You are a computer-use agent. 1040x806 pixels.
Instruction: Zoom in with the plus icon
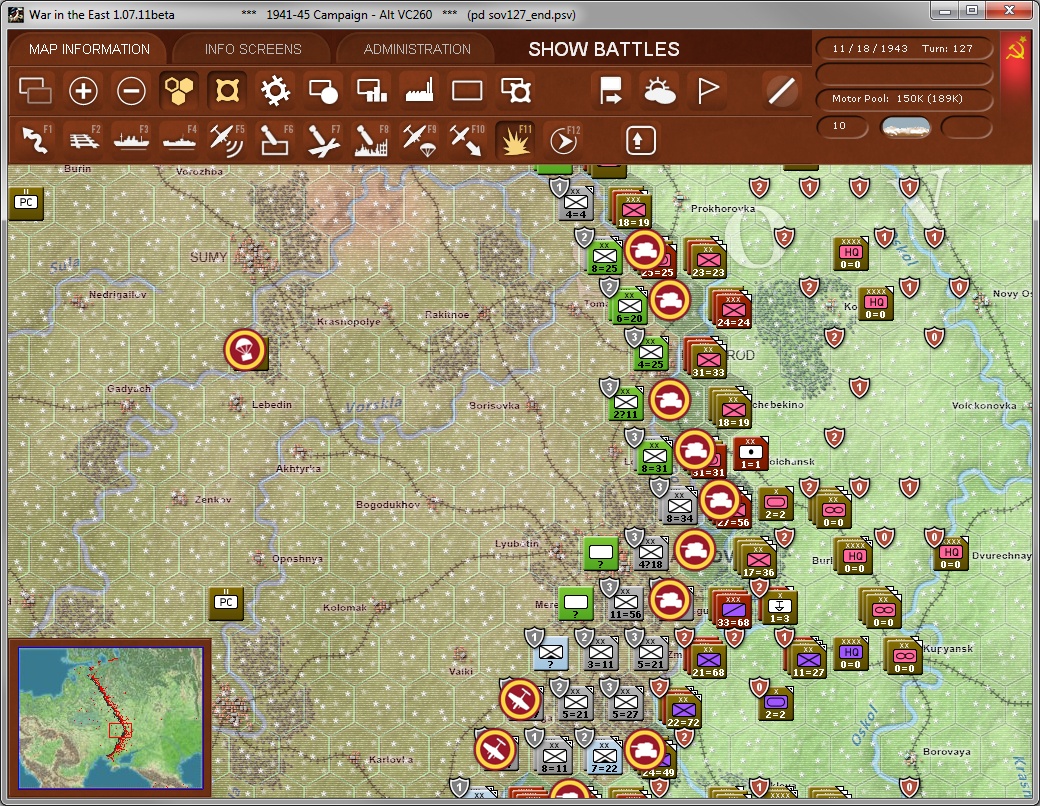click(x=83, y=90)
